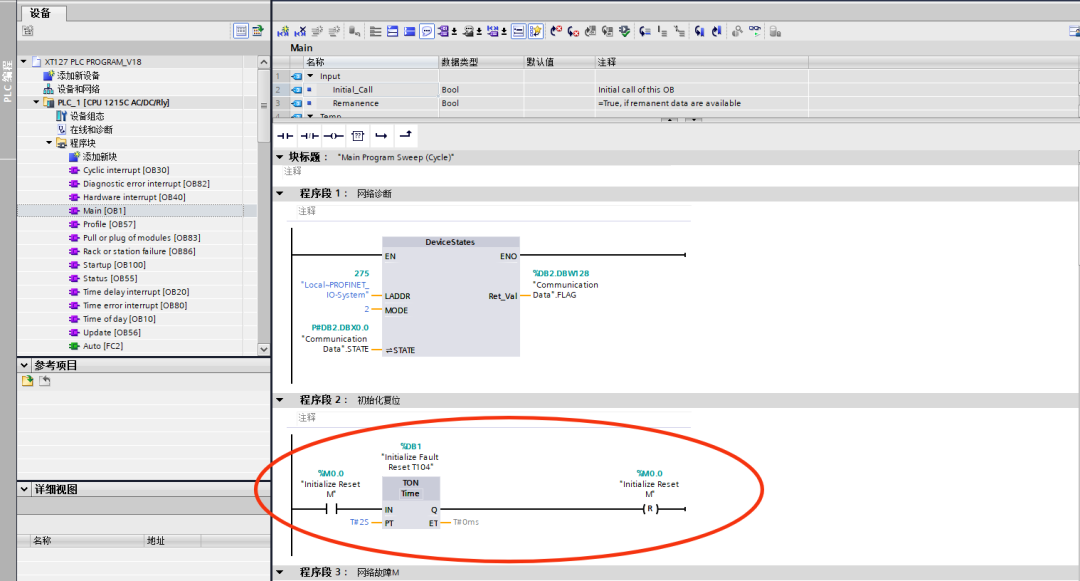Collapse the 程序块 folder

49,143
